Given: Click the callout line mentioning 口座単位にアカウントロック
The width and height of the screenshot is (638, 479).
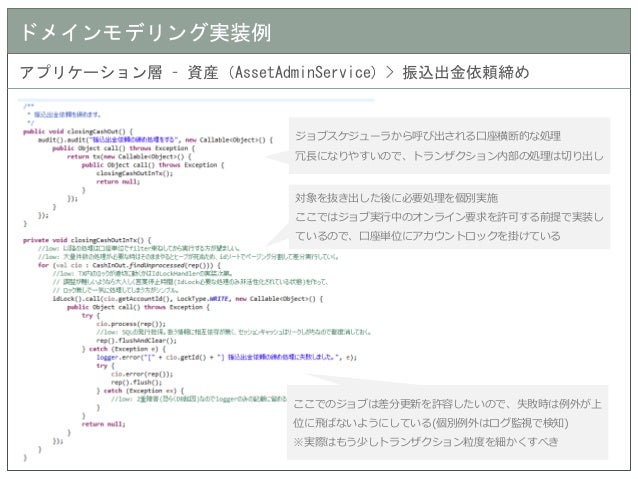Looking at the screenshot, I should pyautogui.click(x=428, y=236).
